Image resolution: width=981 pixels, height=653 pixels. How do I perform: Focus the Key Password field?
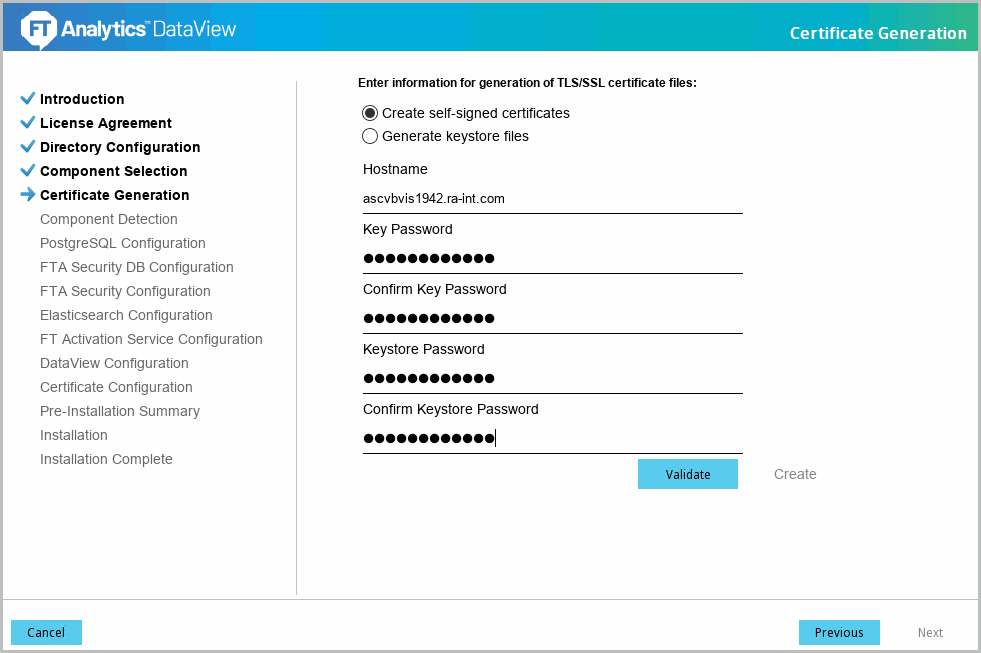pyautogui.click(x=552, y=259)
